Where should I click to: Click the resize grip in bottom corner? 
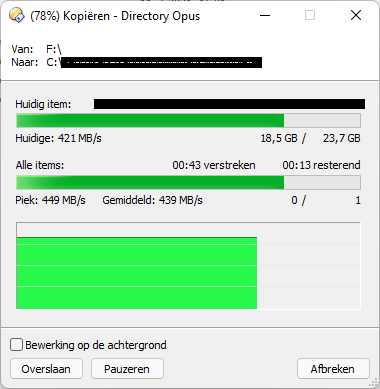tap(373, 382)
